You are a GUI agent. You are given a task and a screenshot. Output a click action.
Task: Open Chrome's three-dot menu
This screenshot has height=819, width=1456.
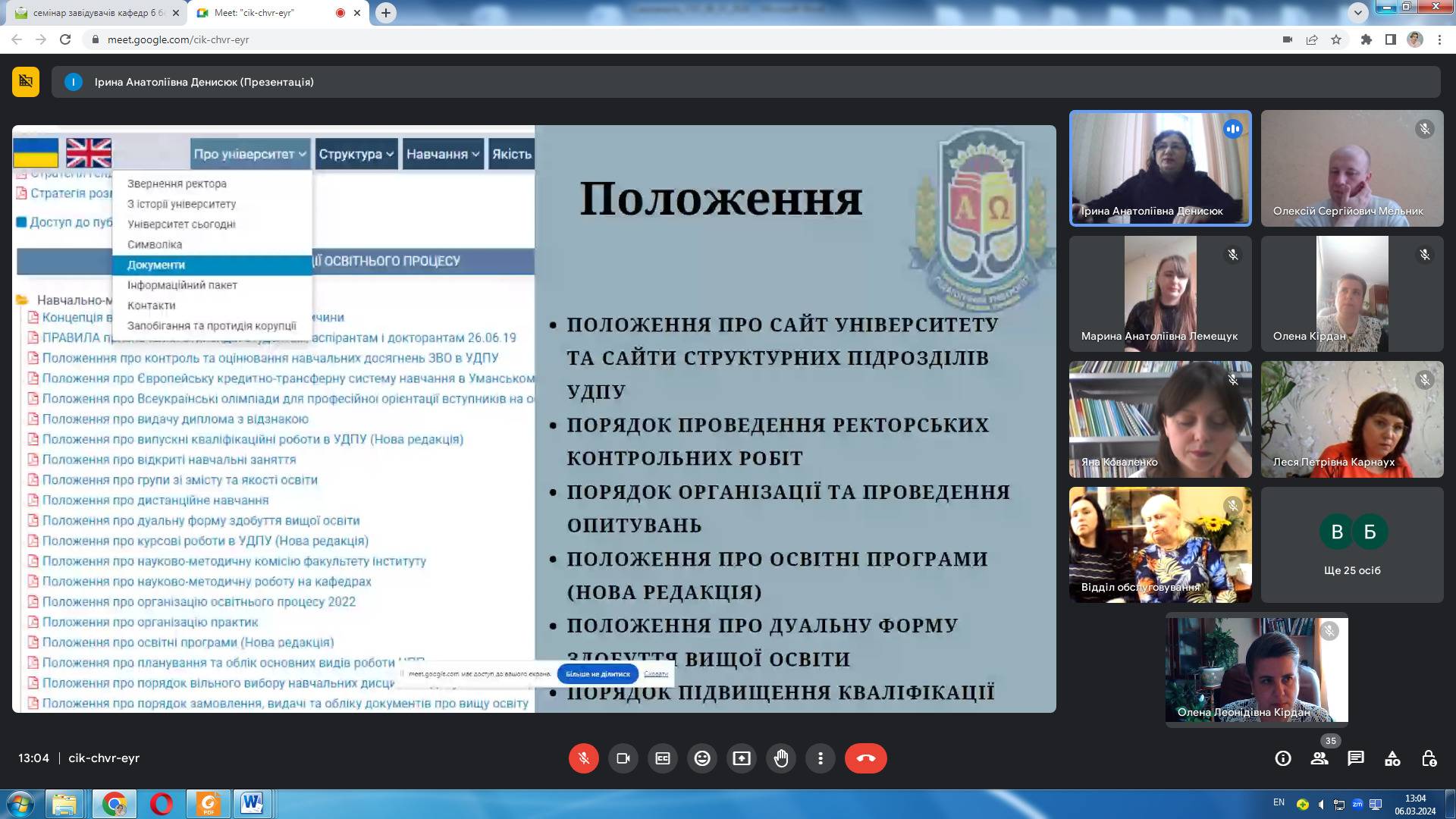point(1439,39)
